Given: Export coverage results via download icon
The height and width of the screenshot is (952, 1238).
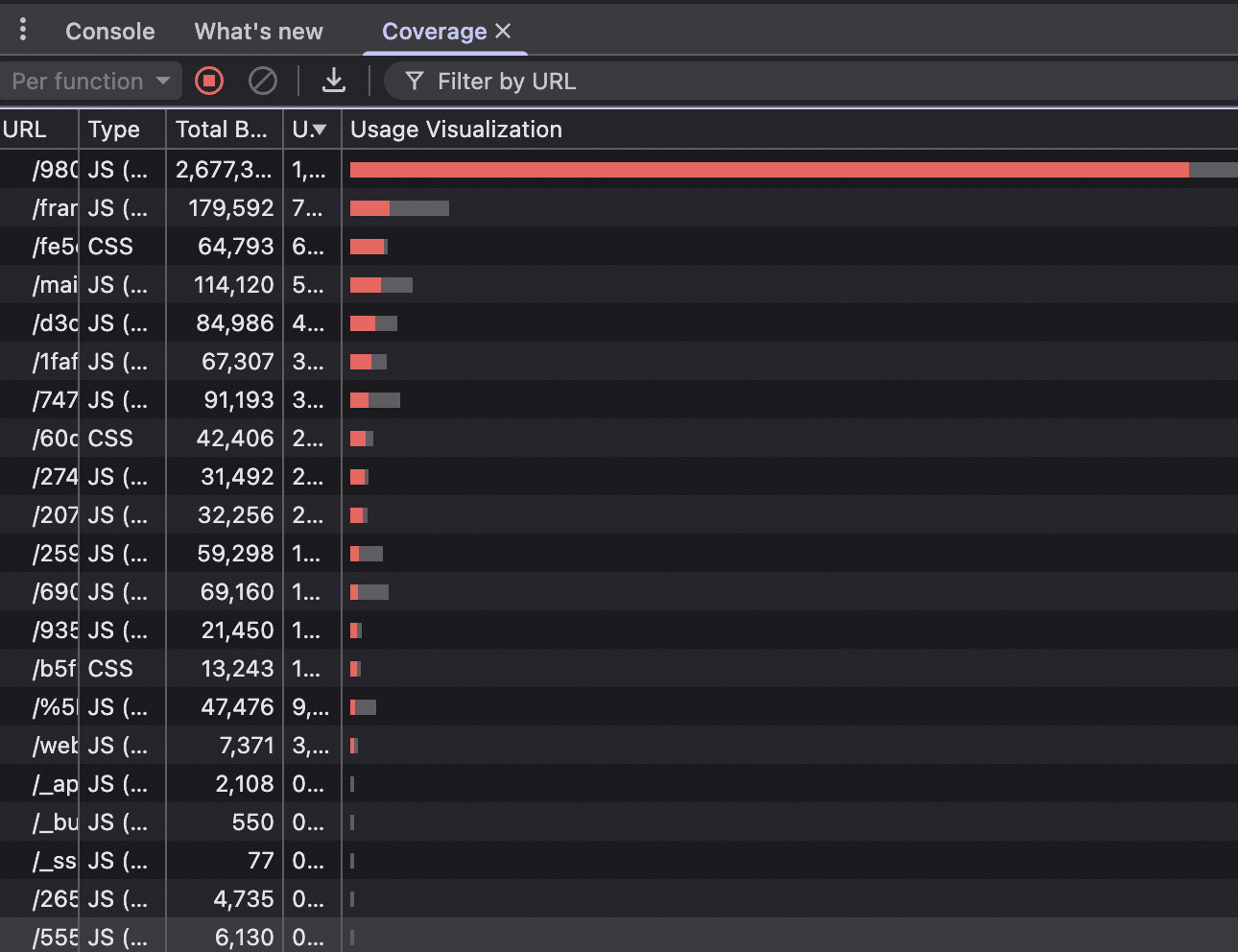Looking at the screenshot, I should point(334,81).
